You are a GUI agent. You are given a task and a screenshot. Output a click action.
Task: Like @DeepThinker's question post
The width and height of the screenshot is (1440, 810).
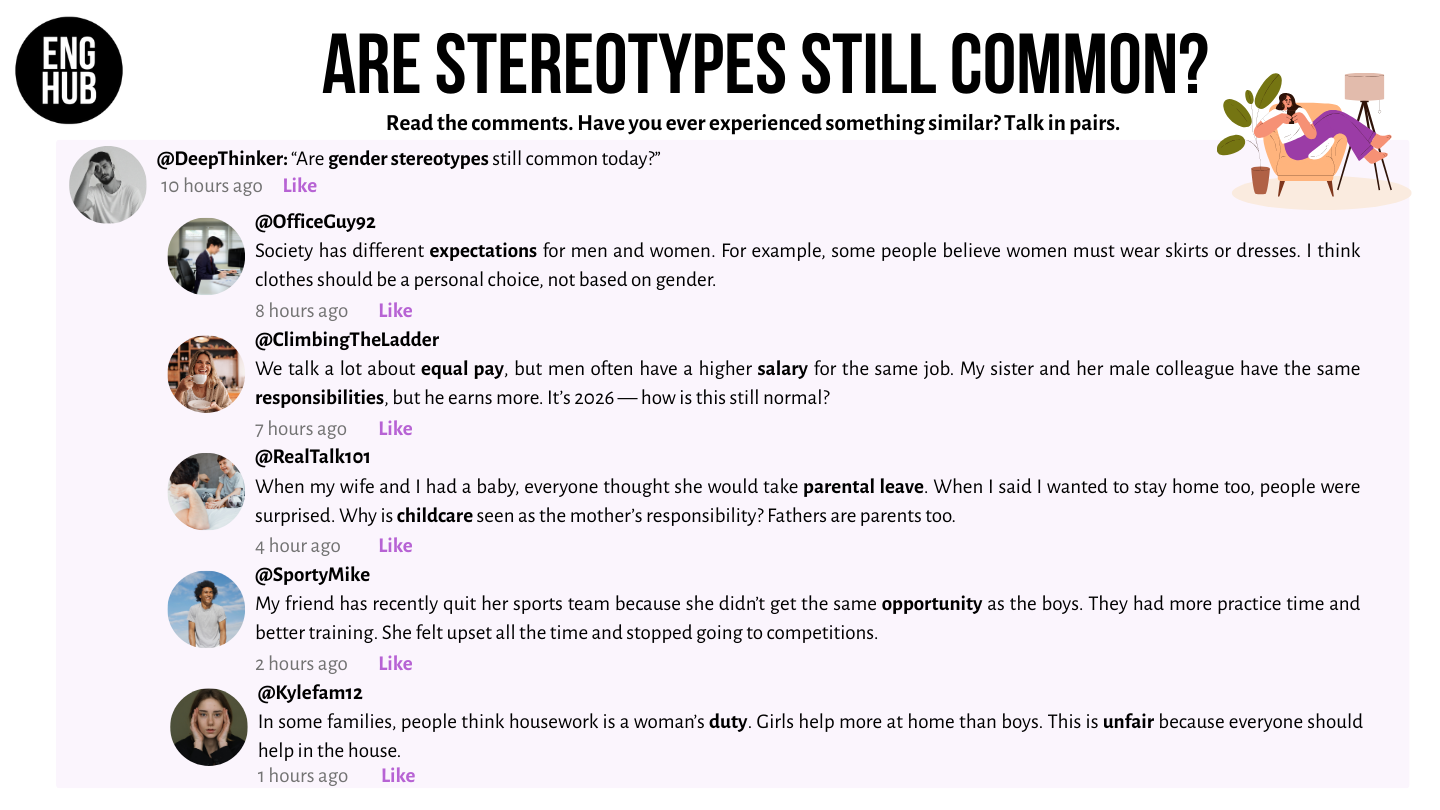299,185
